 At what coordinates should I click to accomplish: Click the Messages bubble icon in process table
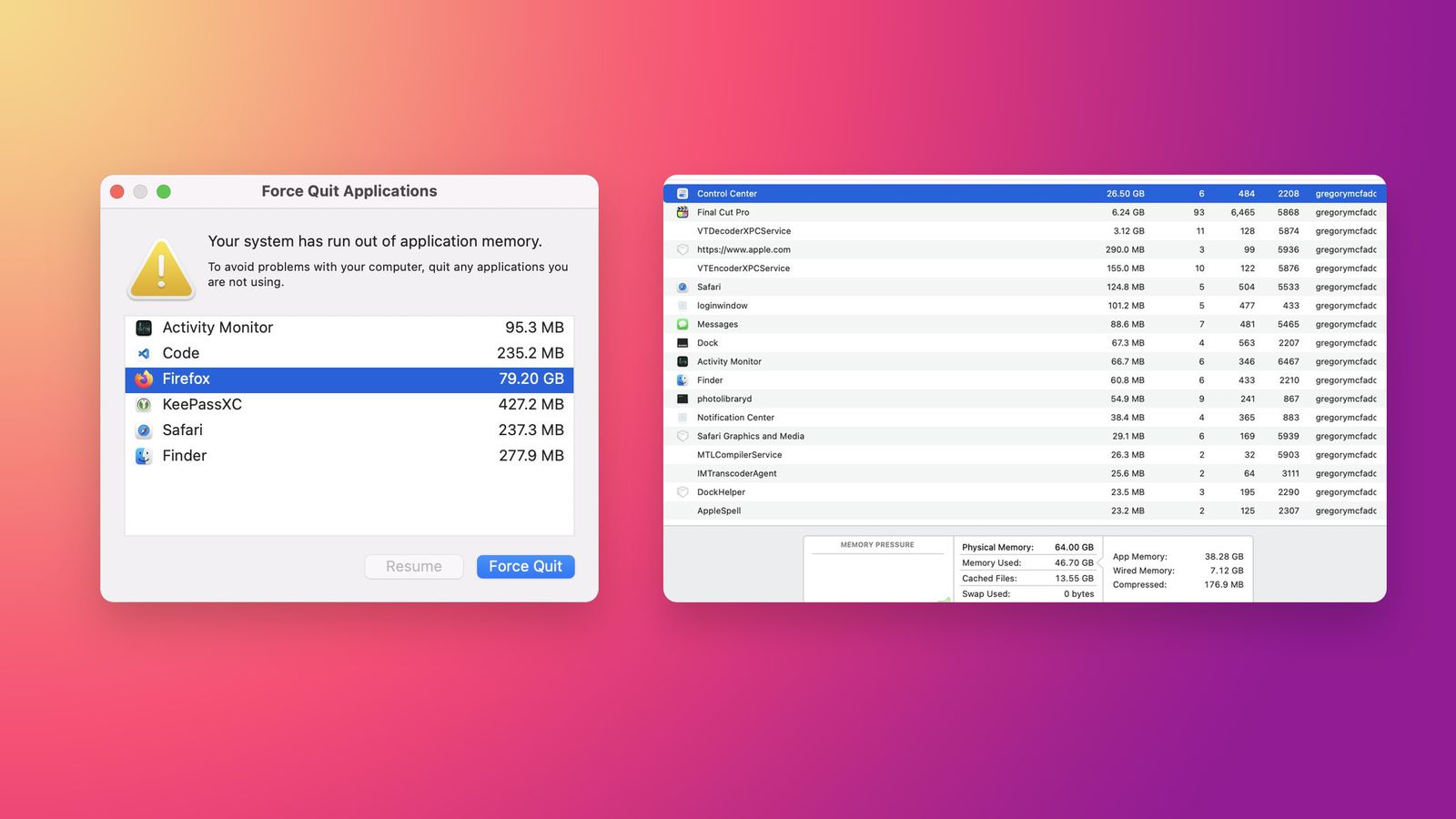coord(682,324)
